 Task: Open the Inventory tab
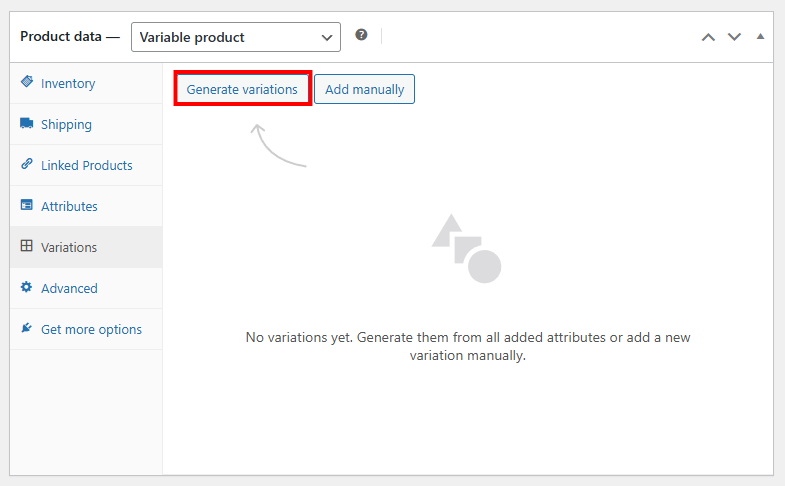point(68,83)
